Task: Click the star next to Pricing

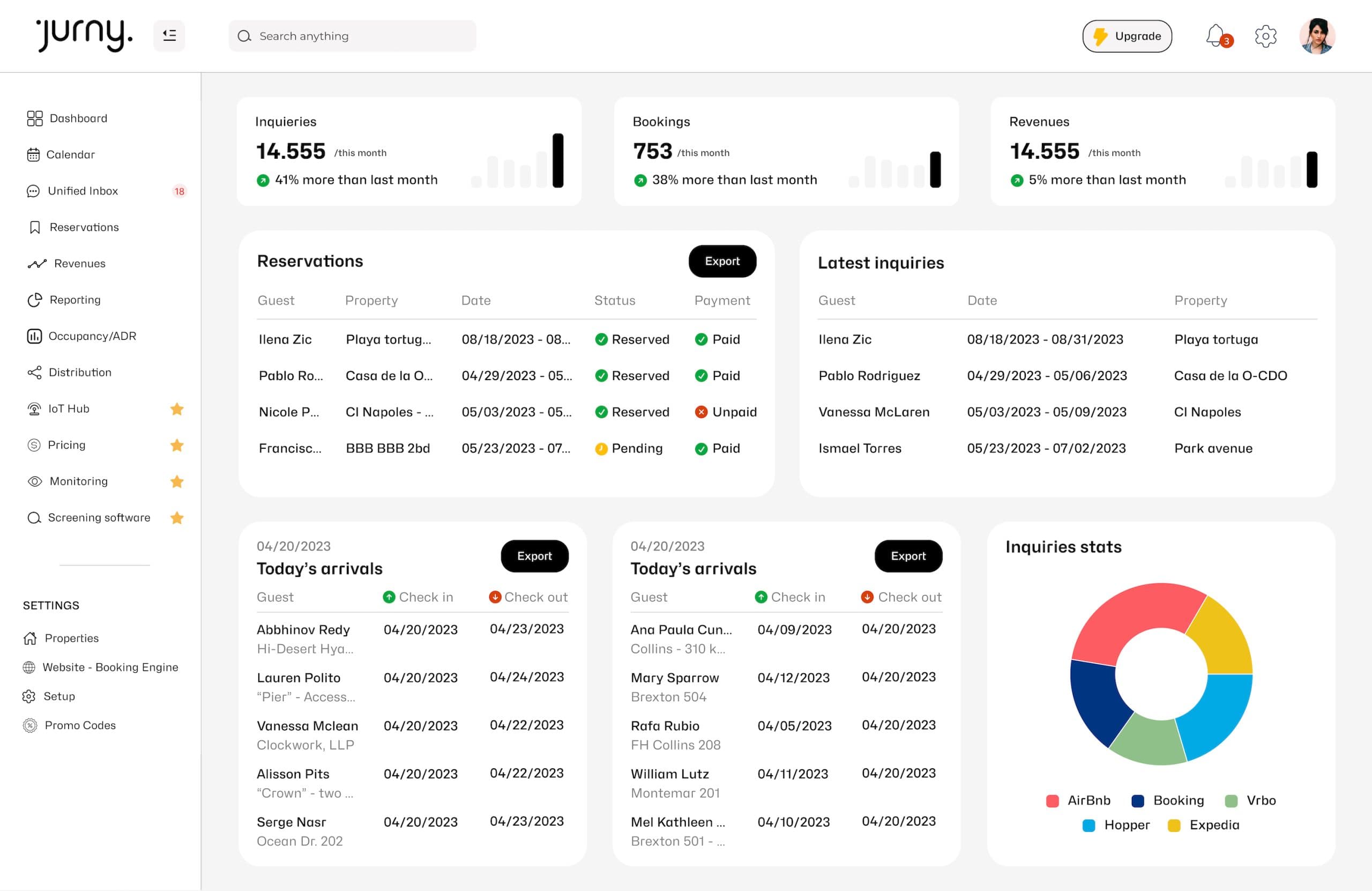Action: 177,445
